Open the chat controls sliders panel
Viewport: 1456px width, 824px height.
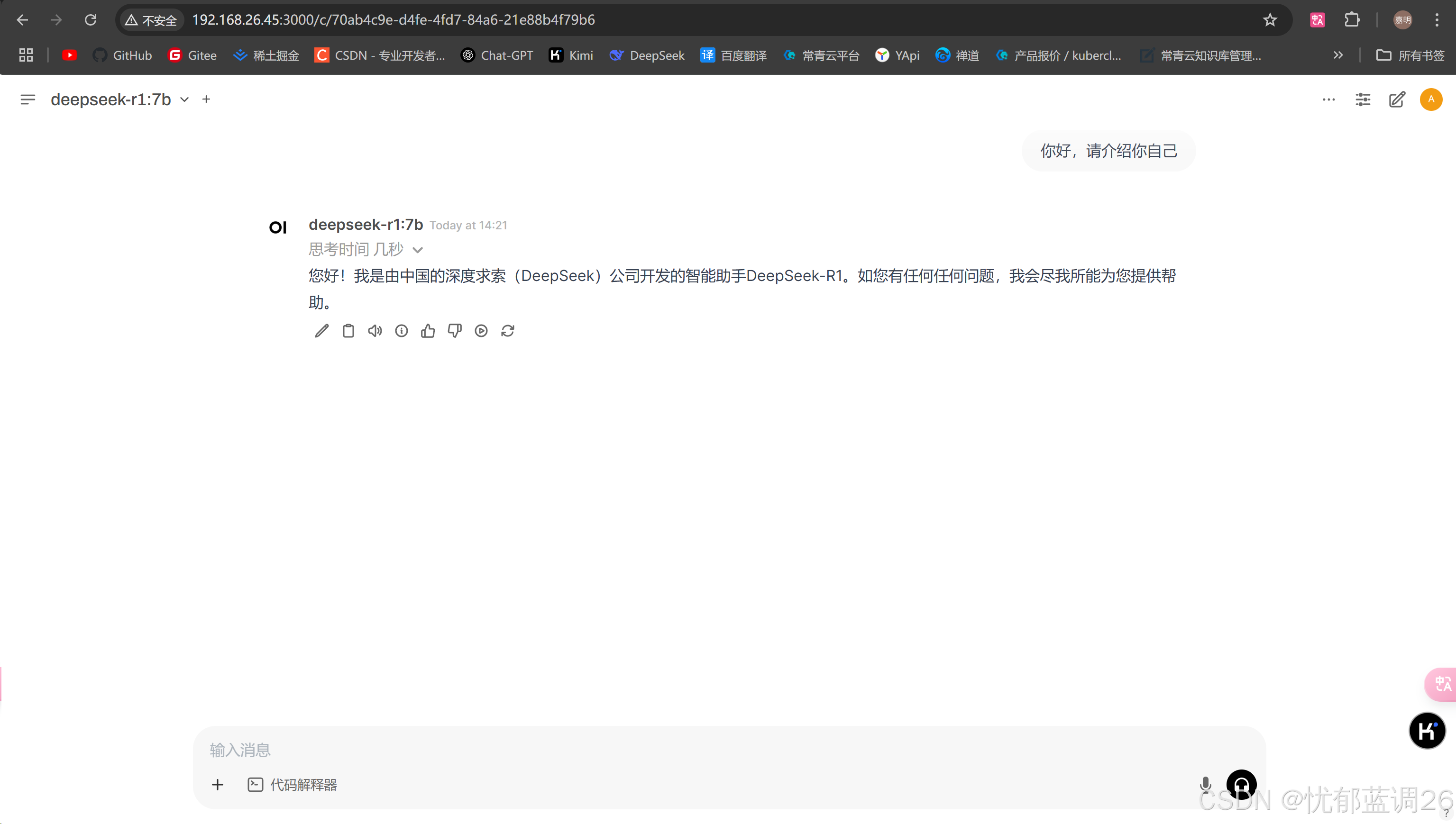pyautogui.click(x=1363, y=100)
